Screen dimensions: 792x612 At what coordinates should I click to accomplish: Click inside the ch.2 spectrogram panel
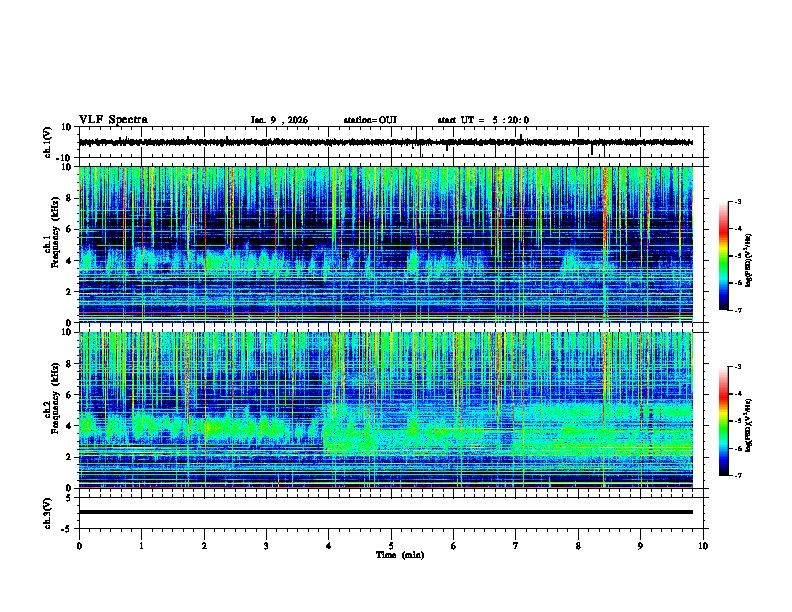point(385,410)
